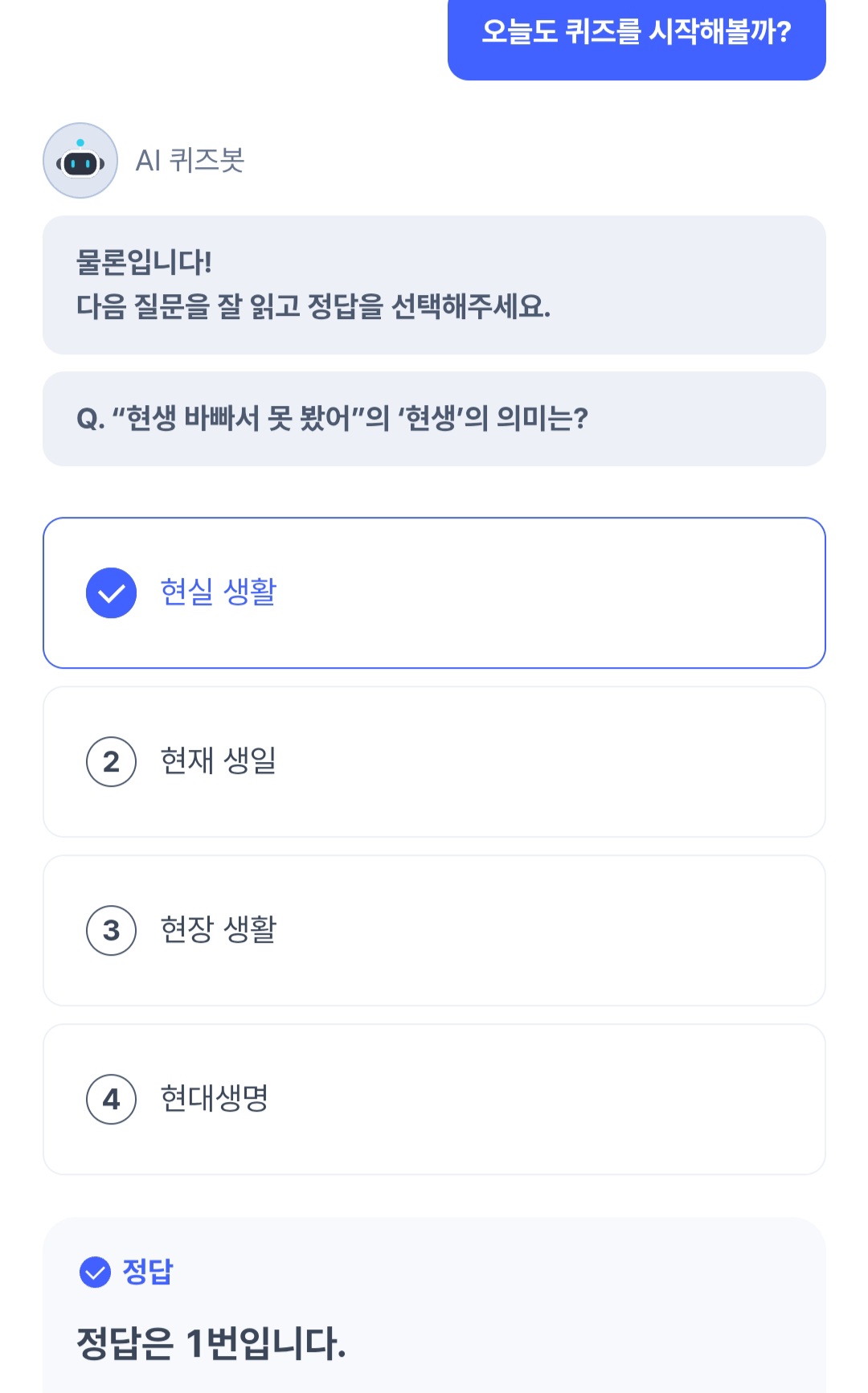Click the 물론입니다! greeting line

pos(144,262)
